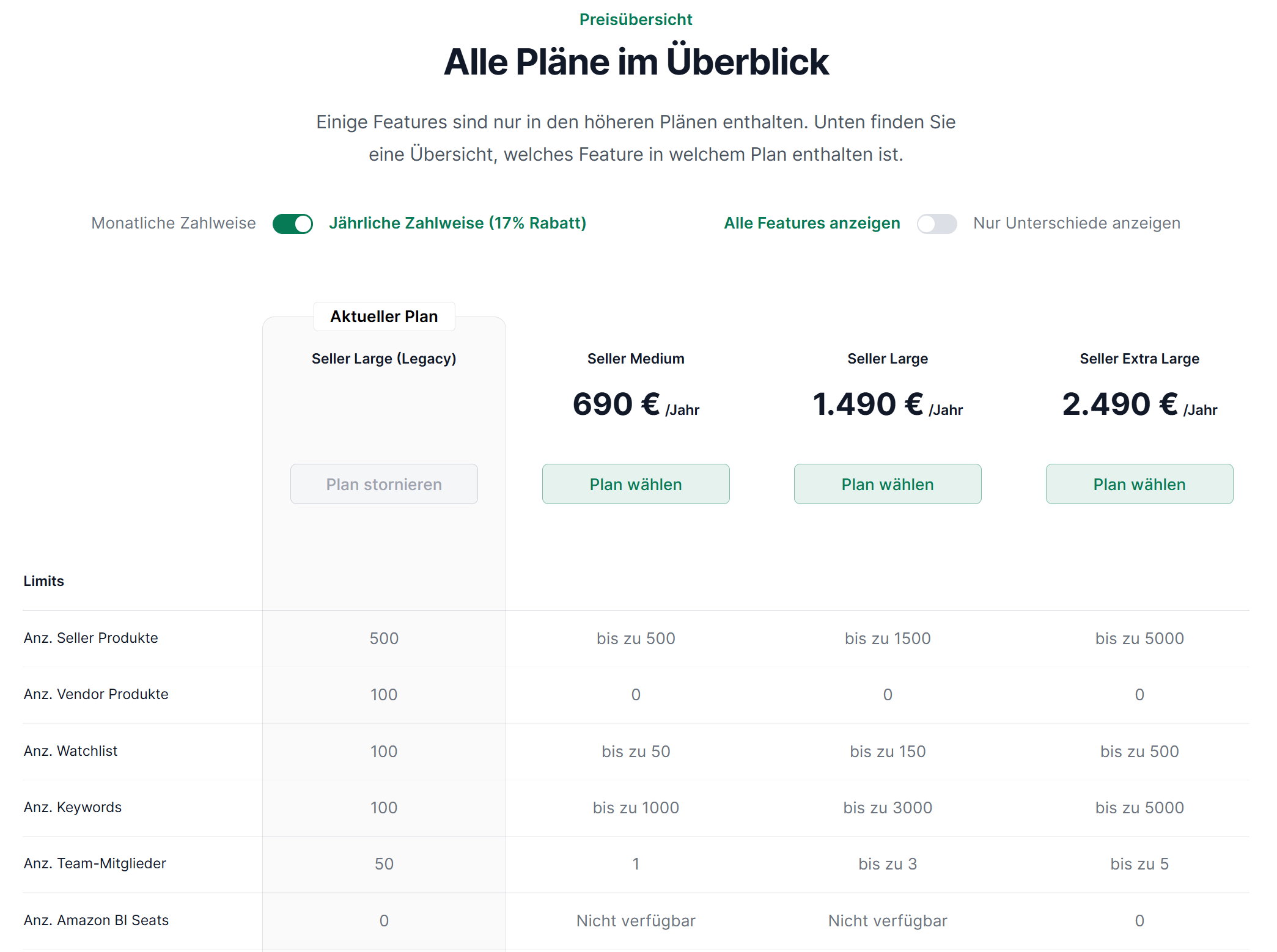Select Jährliche Zahlweise (17% Rabatt) label

pos(457,223)
